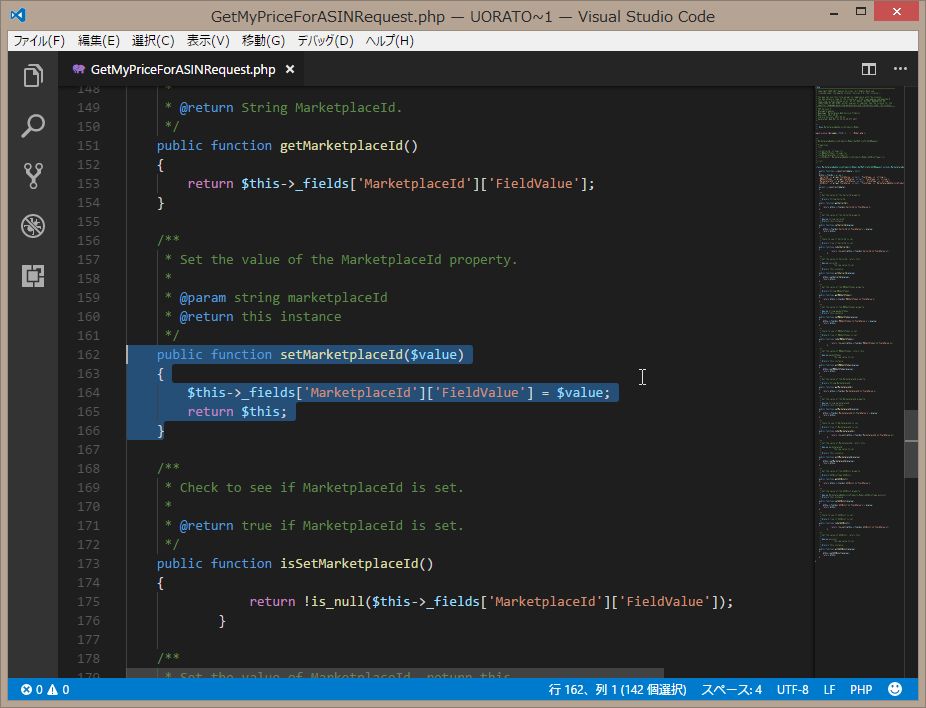
Task: Click '@return String MarketplaceId.' comment
Action: [291, 107]
